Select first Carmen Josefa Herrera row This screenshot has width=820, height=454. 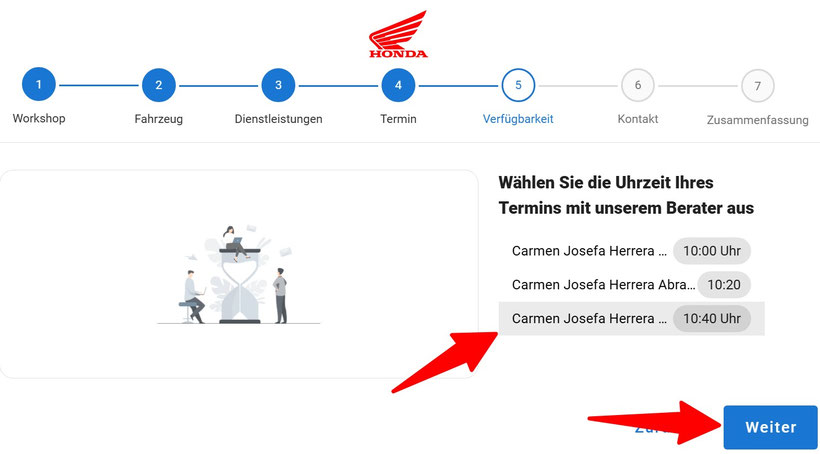point(631,251)
